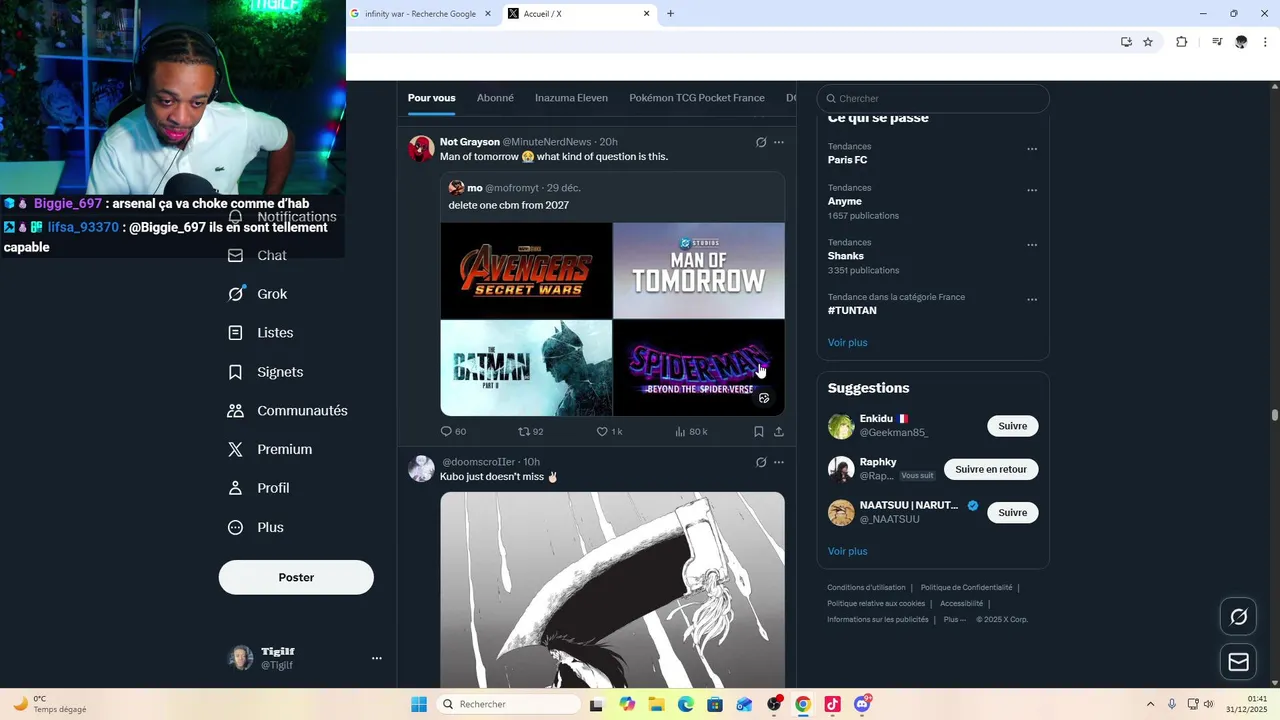This screenshot has width=1280, height=720.
Task: Share Not Grayson's post
Action: click(x=779, y=432)
